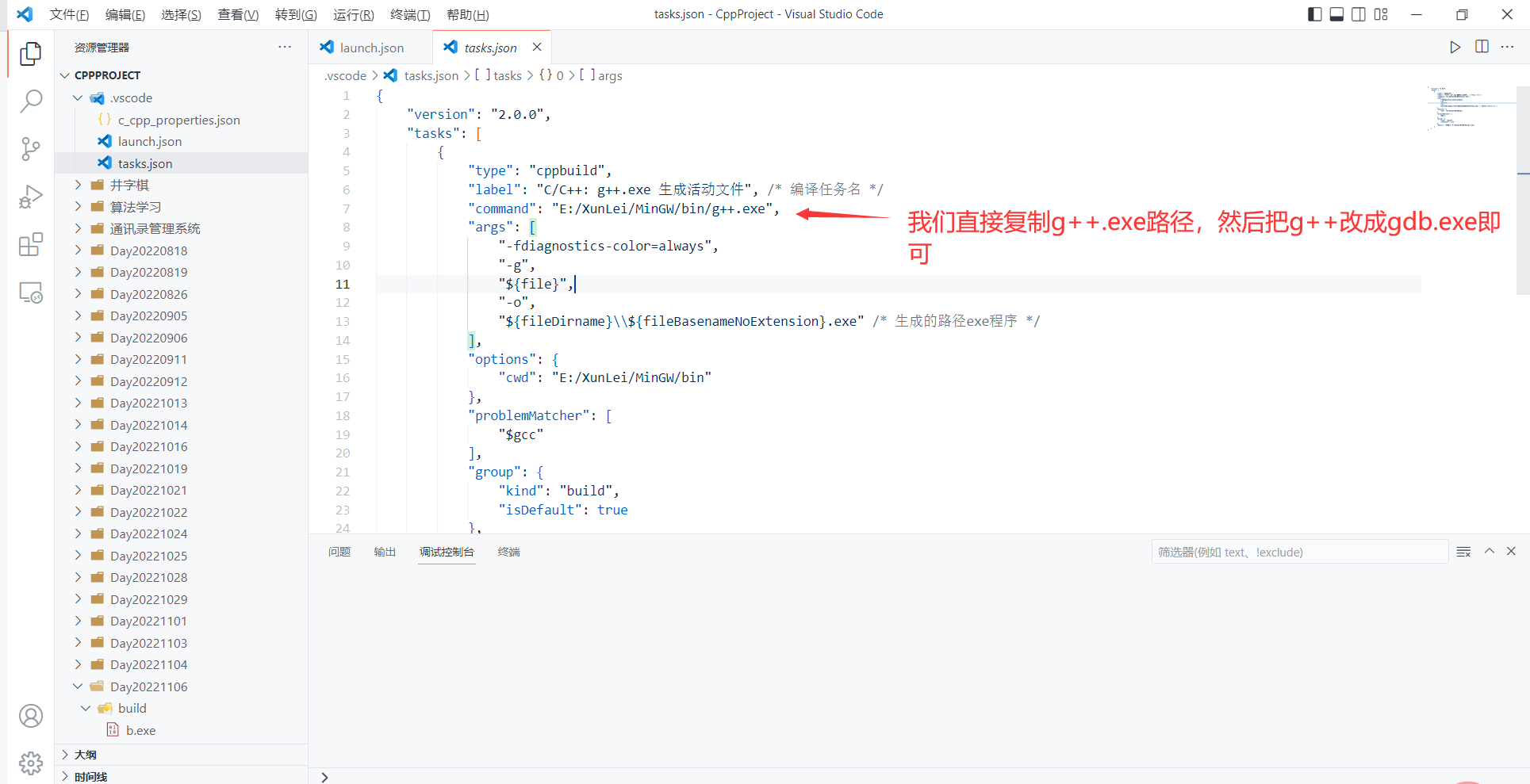This screenshot has width=1530, height=784.
Task: Click the tasks.json breadcrumb segment
Action: coord(431,75)
